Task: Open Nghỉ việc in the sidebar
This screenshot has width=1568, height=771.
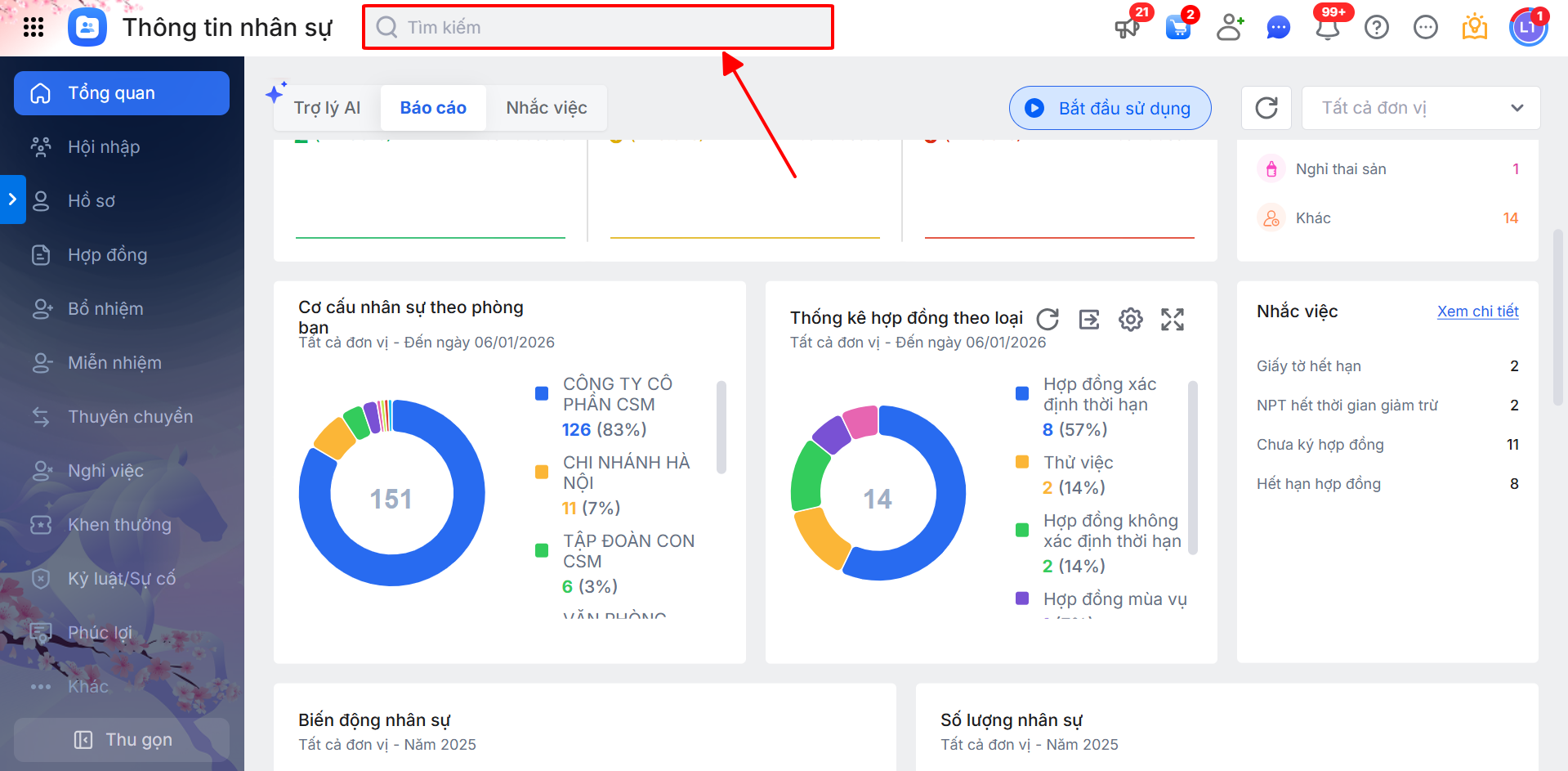Action: (x=121, y=471)
